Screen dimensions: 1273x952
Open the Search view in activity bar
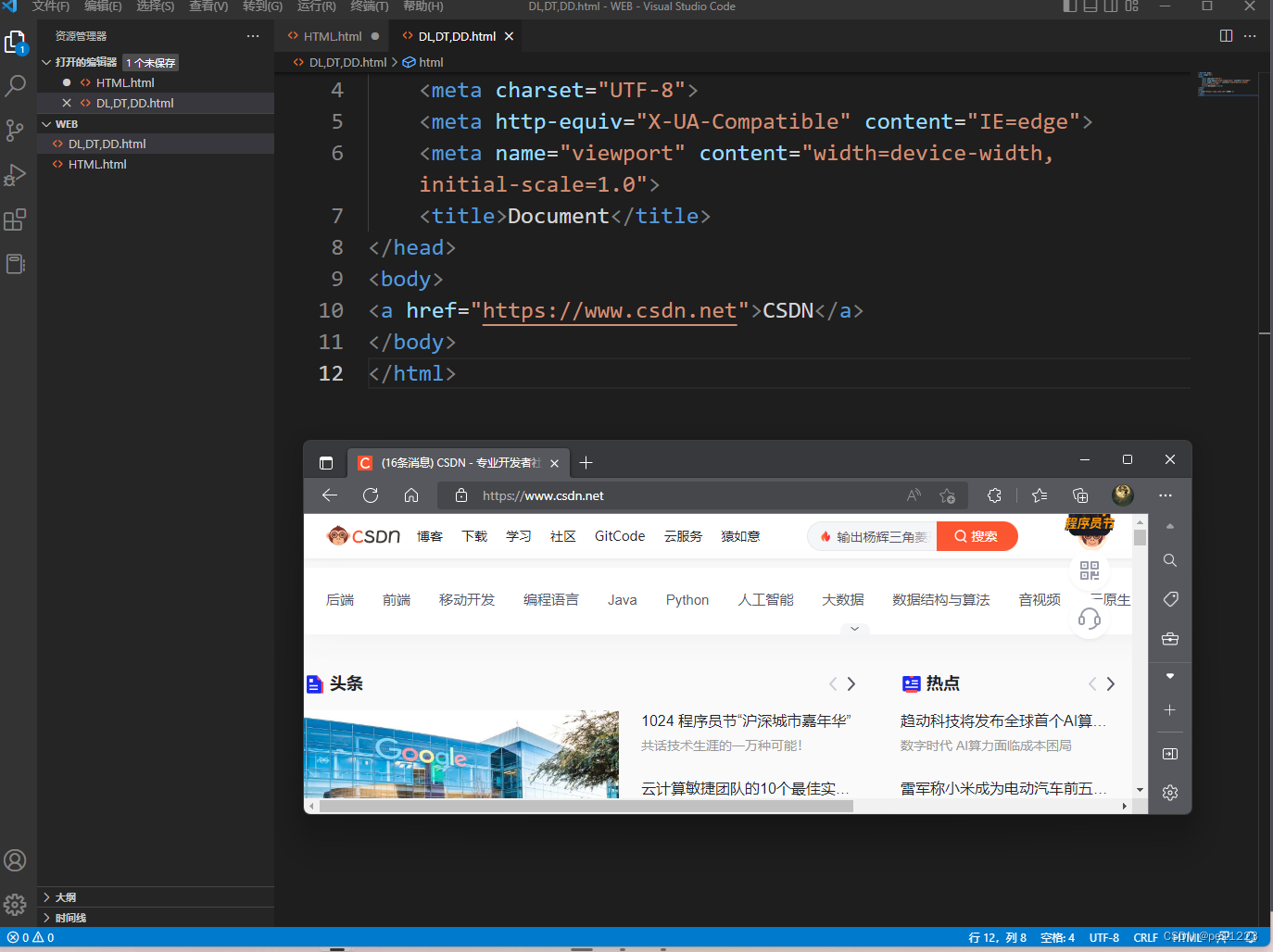click(16, 86)
